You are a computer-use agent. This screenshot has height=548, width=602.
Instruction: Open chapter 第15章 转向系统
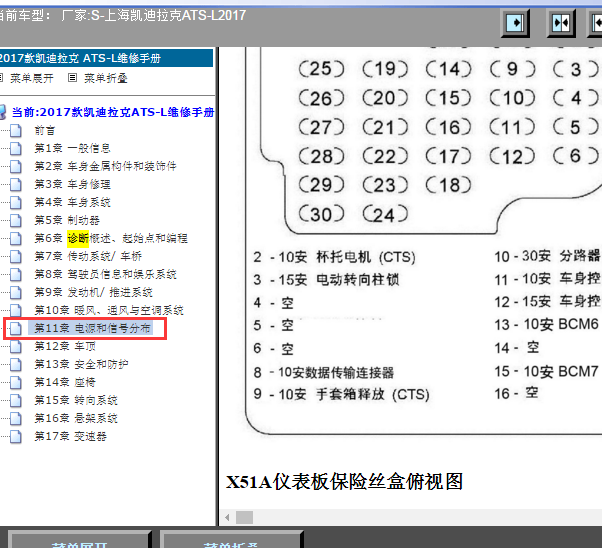click(76, 400)
